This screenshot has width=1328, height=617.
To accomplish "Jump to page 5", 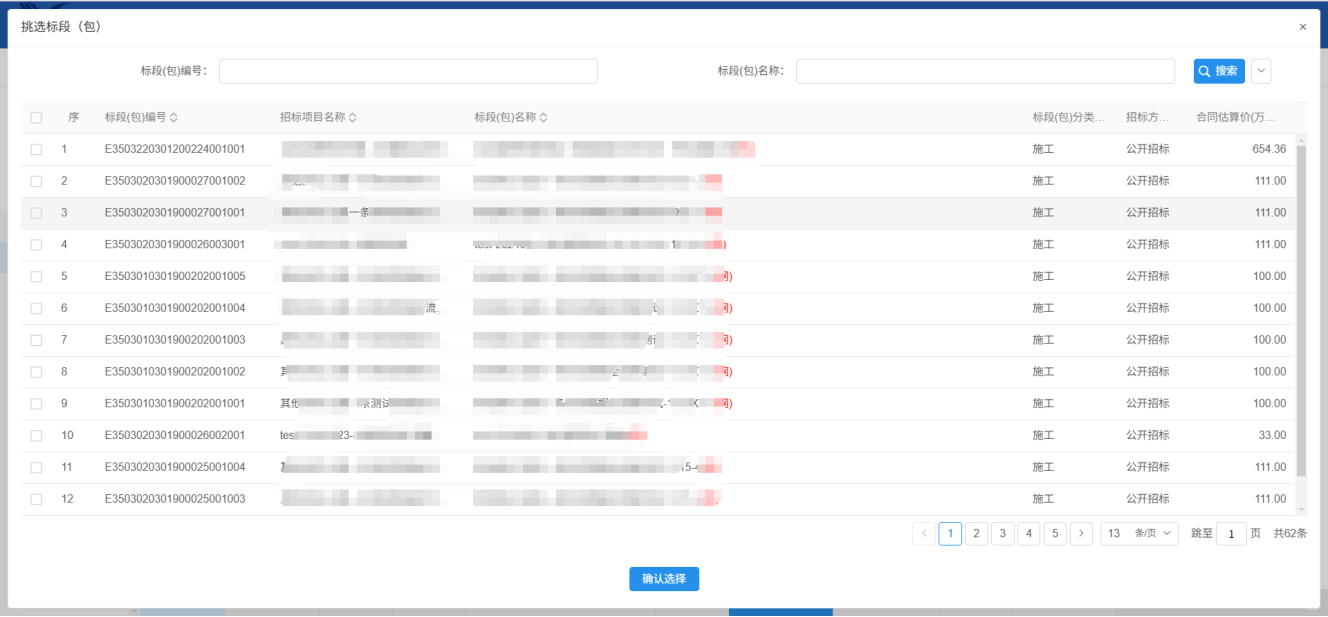I will click(1055, 534).
